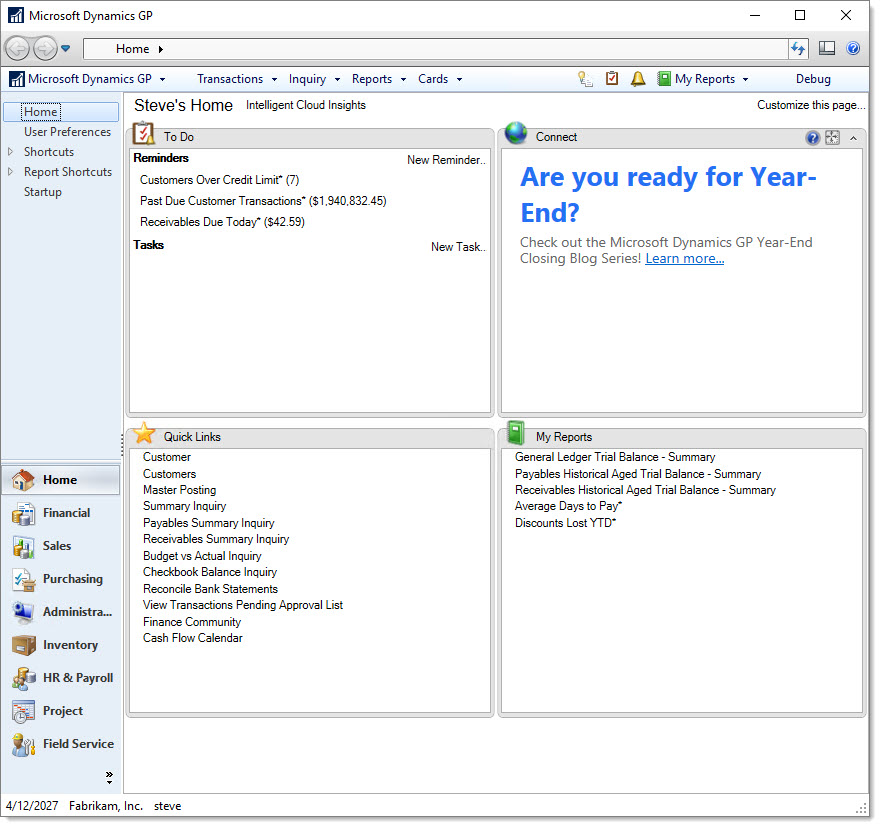Click Customize this page
Viewport: 880px width, 827px height.
click(x=811, y=104)
